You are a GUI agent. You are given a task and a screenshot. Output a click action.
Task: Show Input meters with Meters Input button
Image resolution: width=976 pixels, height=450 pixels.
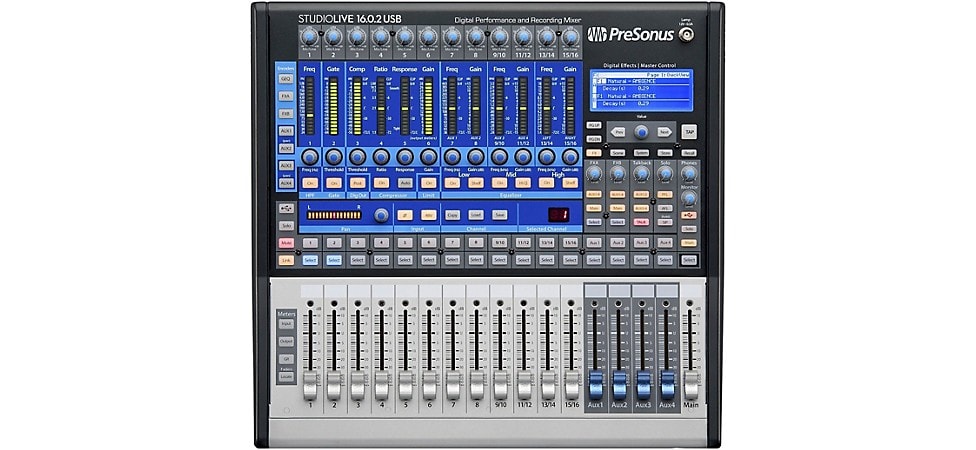286,324
